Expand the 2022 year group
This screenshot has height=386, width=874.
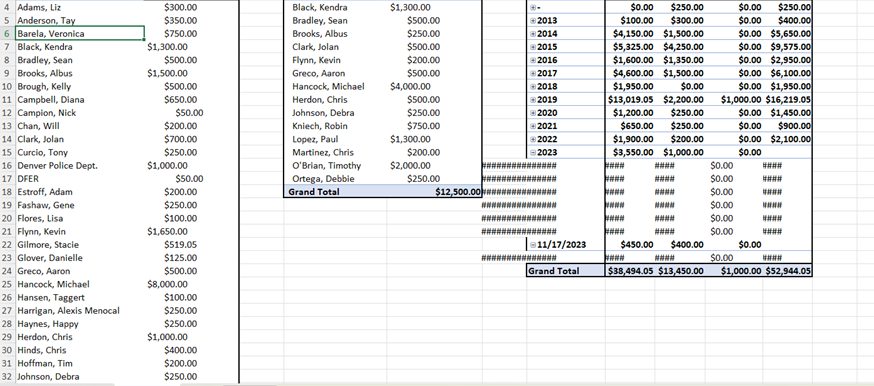[533, 140]
